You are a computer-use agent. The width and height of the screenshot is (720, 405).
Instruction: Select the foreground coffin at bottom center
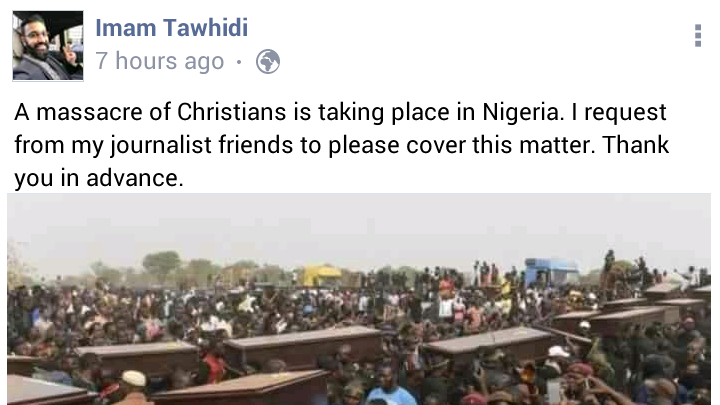click(x=240, y=387)
